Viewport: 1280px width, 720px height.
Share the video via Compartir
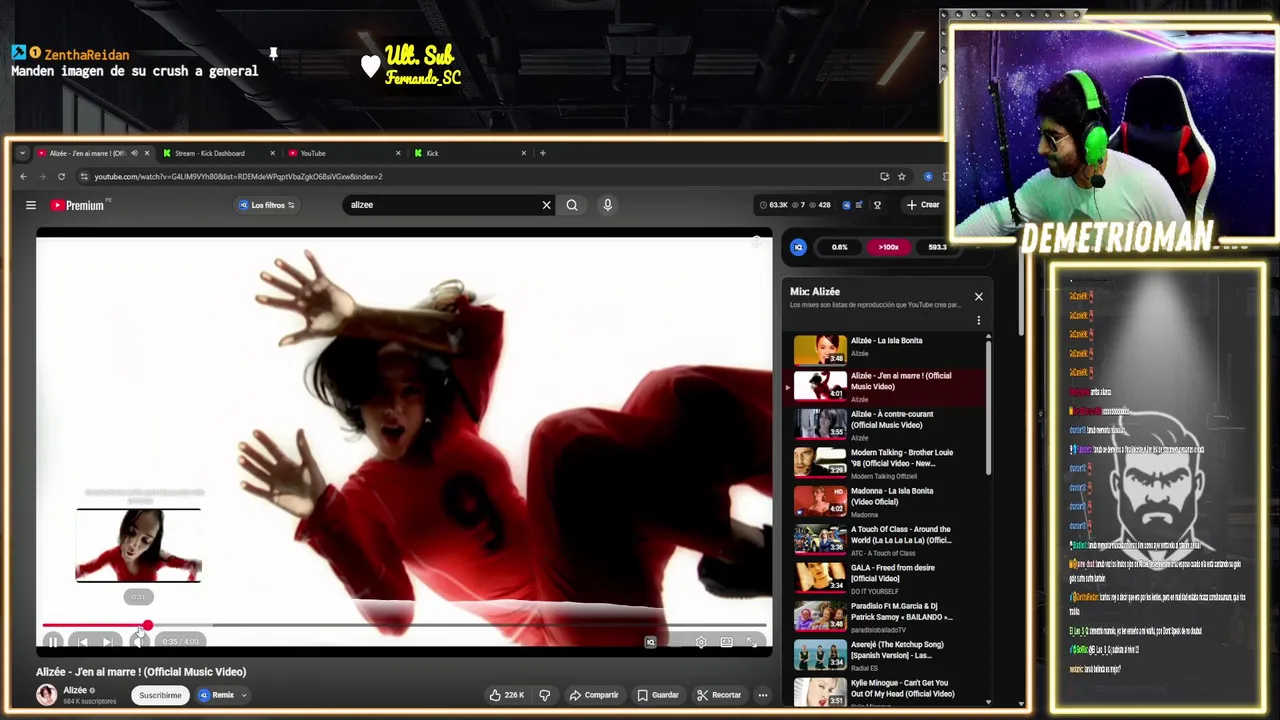click(594, 695)
